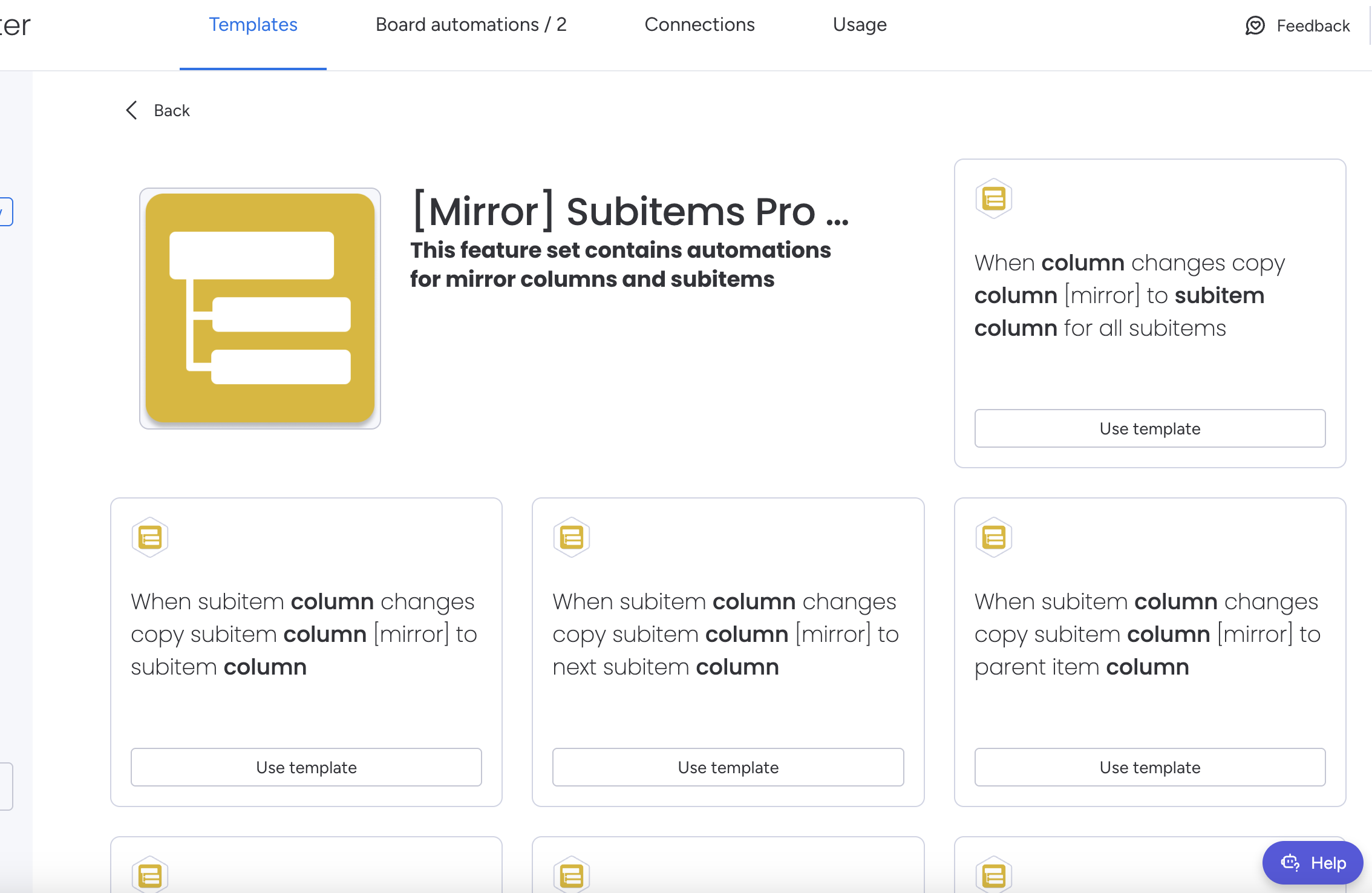Click the Feedback speech bubble icon
1372x893 pixels.
pos(1255,25)
